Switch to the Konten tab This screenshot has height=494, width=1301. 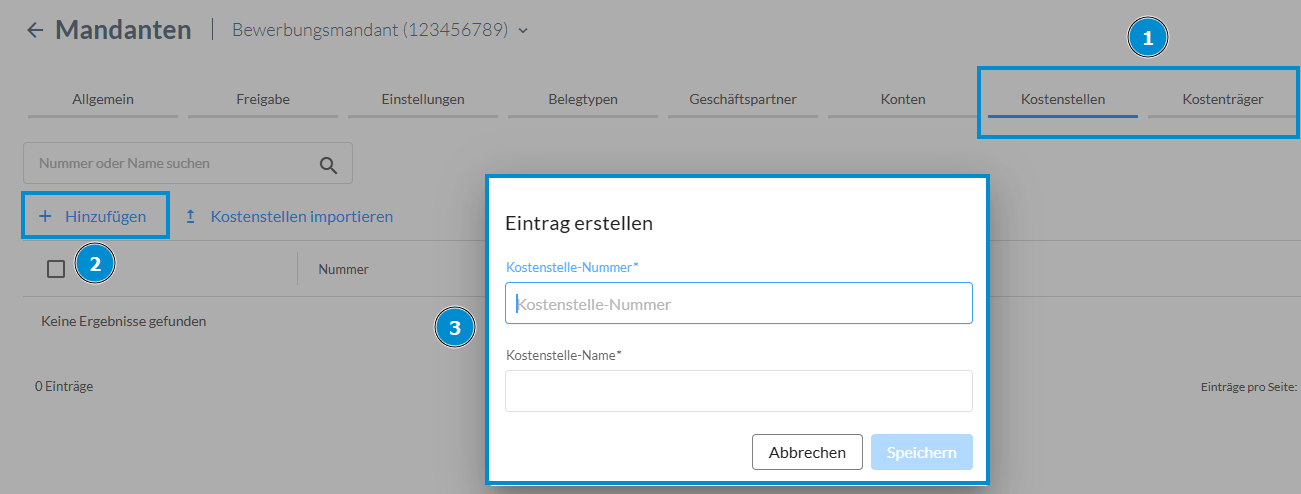(x=903, y=99)
